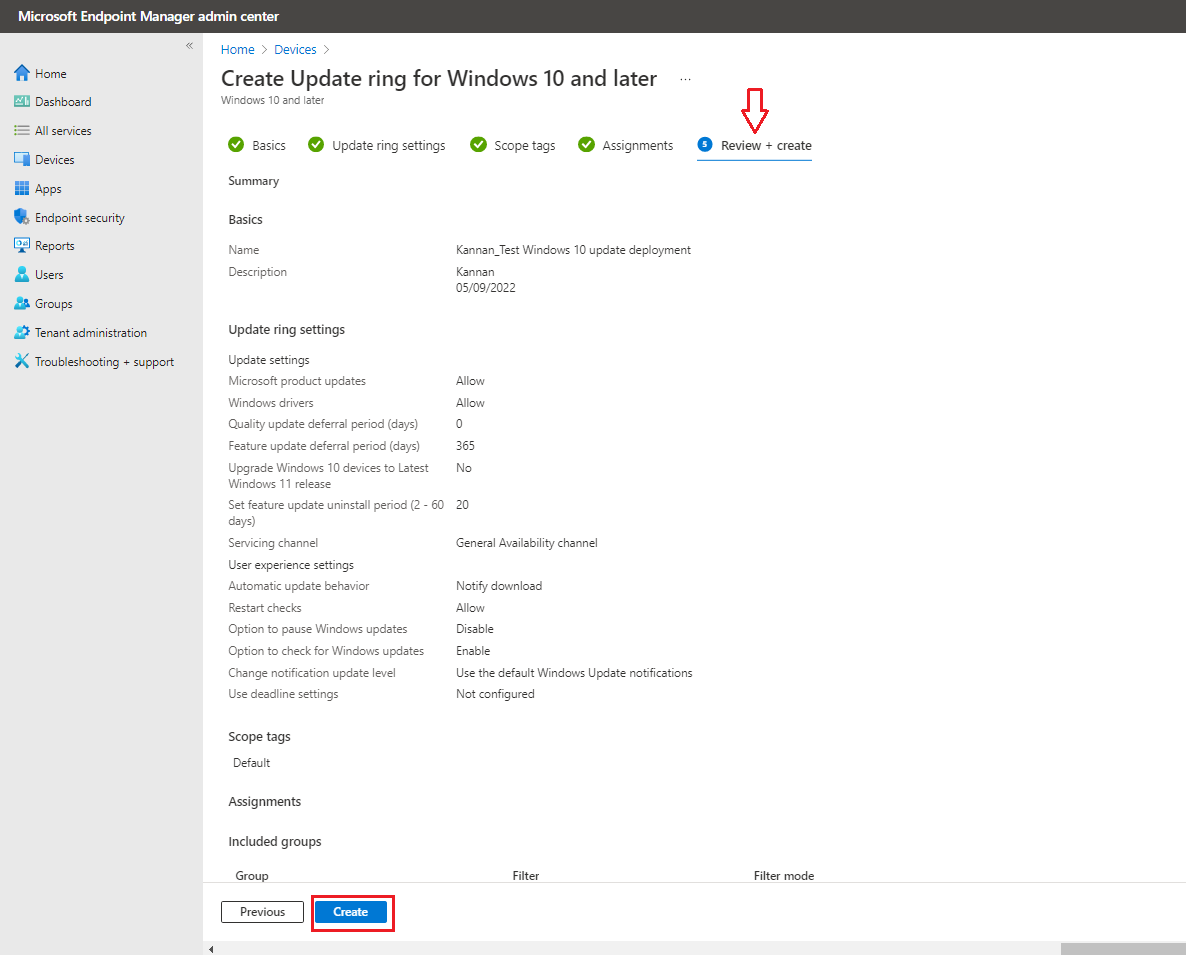Switch to the Basics tab
The image size is (1186, 955).
pyautogui.click(x=257, y=145)
